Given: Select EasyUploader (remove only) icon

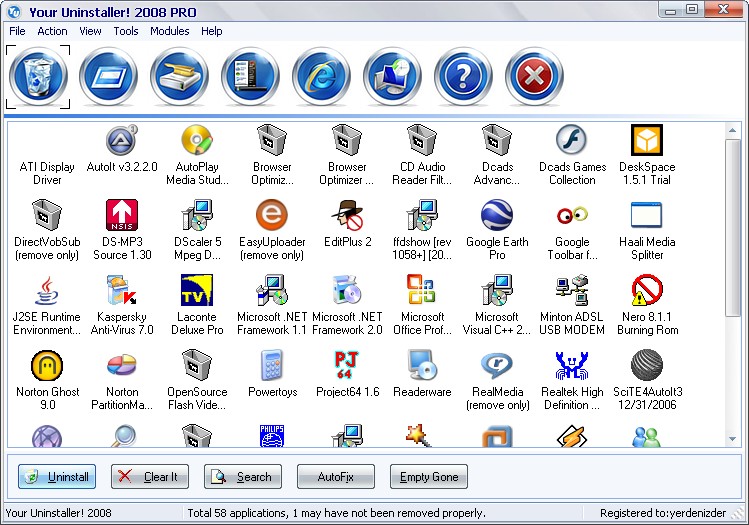Looking at the screenshot, I should 272,215.
